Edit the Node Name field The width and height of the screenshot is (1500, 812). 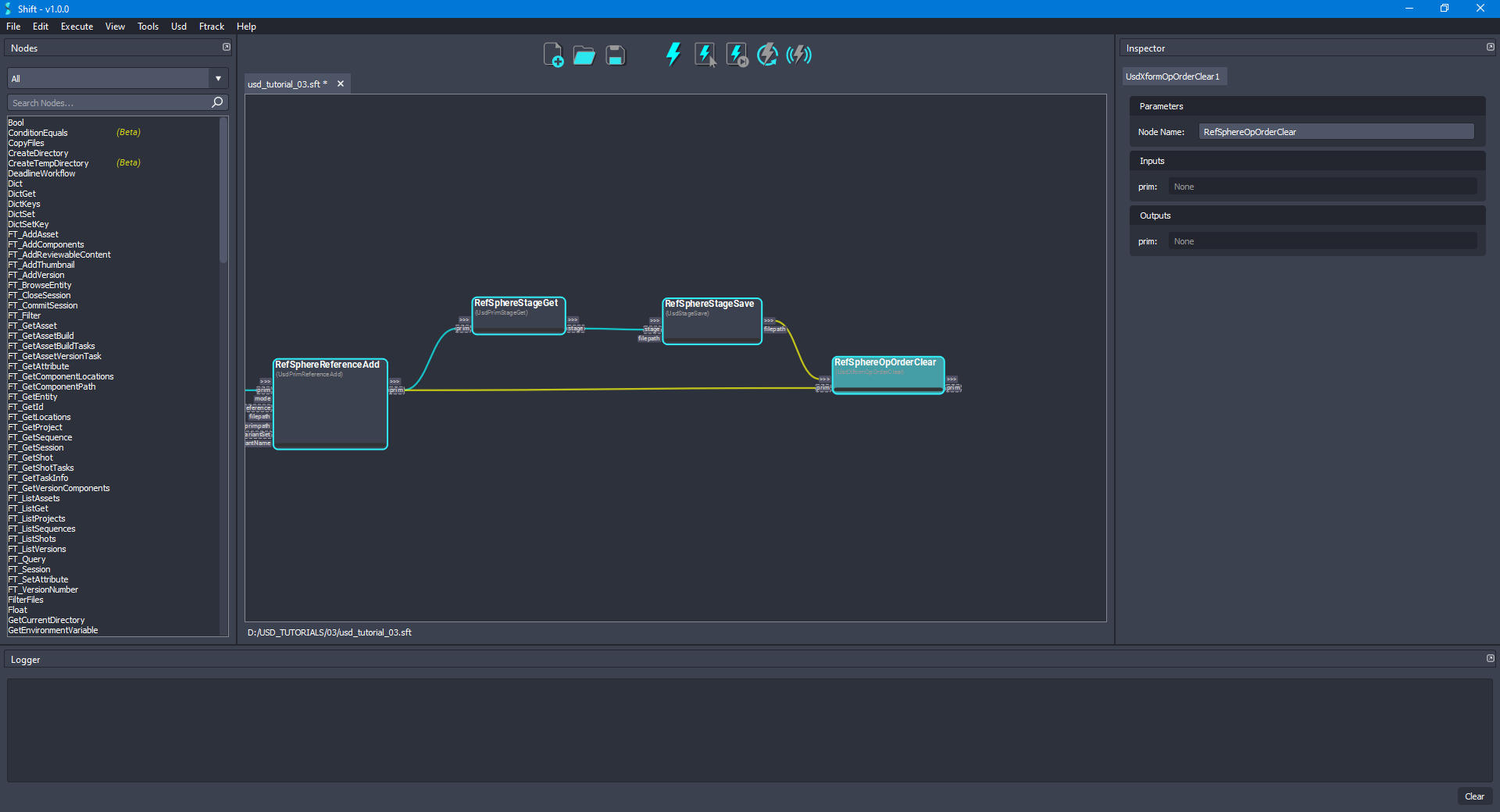pyautogui.click(x=1335, y=131)
